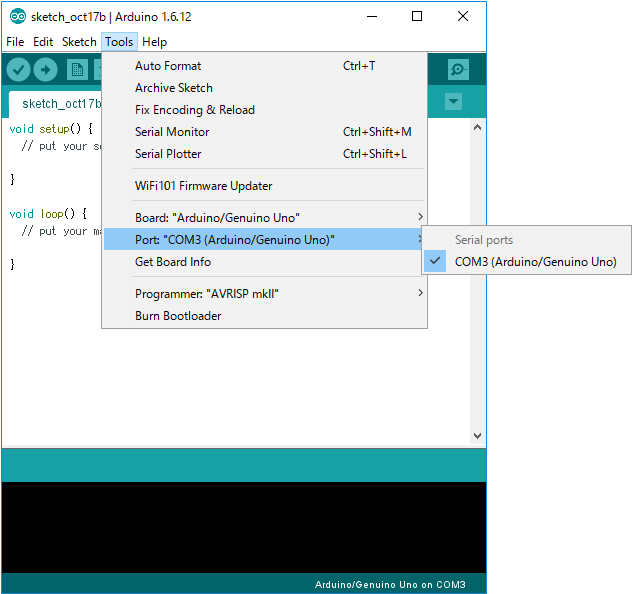Viewport: 632px width, 594px height.
Task: Open the Edit menu
Action: (x=43, y=42)
